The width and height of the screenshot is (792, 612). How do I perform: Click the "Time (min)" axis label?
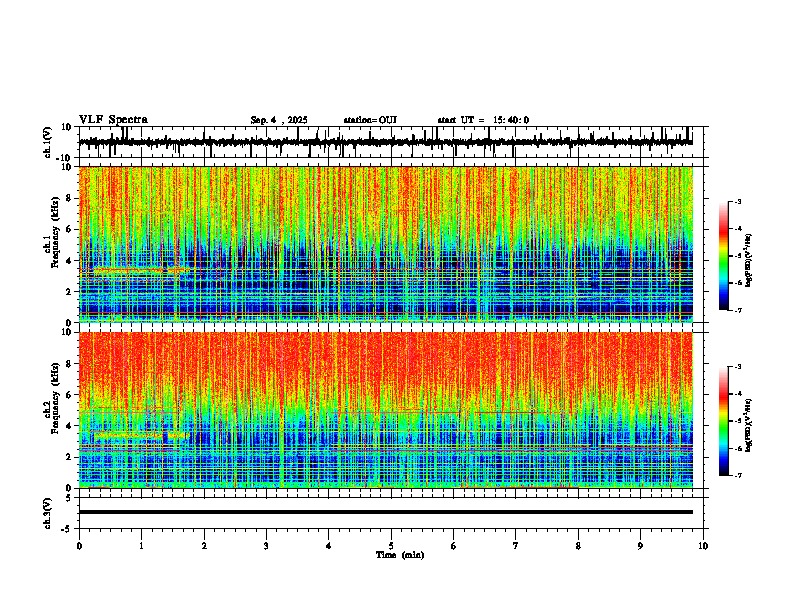point(400,555)
